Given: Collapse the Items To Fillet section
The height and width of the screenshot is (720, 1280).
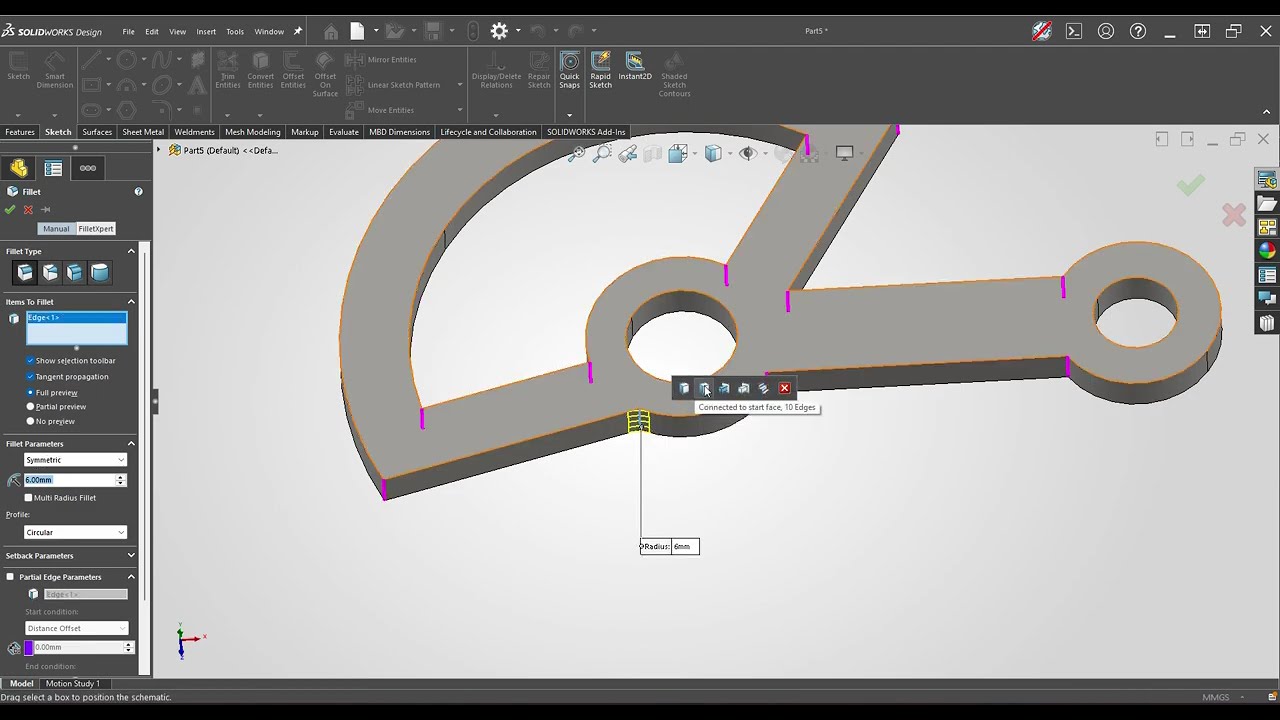Looking at the screenshot, I should point(131,302).
